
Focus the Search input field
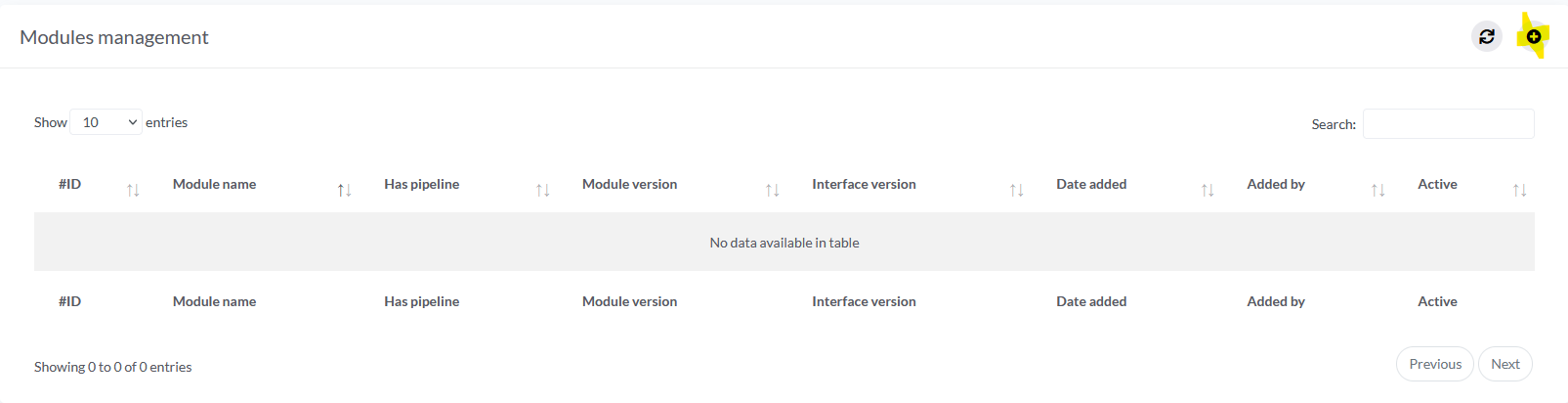[1448, 124]
